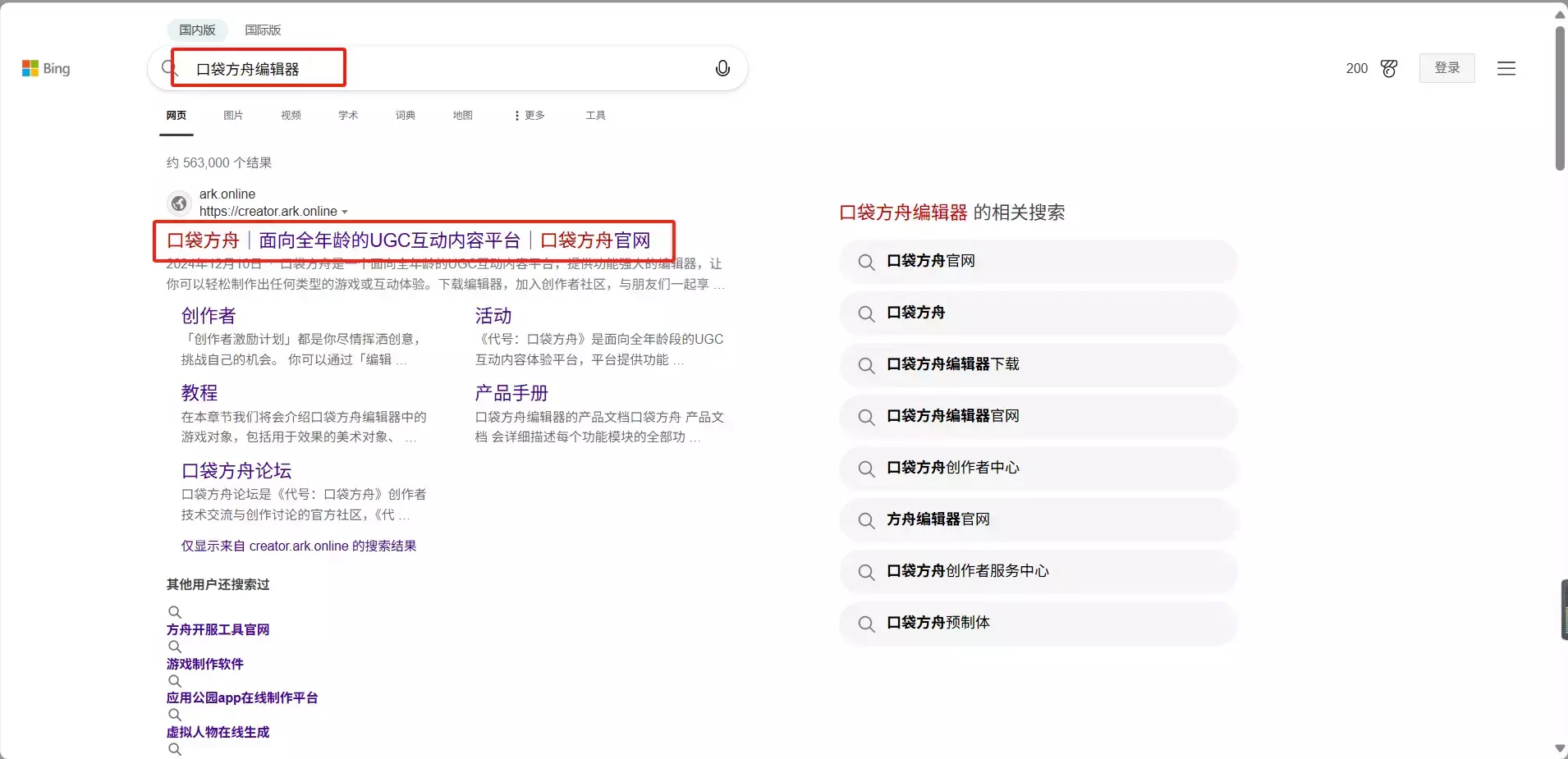This screenshot has width=1568, height=759.
Task: Click magnifier icon above 虚拟人物在线生成
Action: pyautogui.click(x=174, y=716)
